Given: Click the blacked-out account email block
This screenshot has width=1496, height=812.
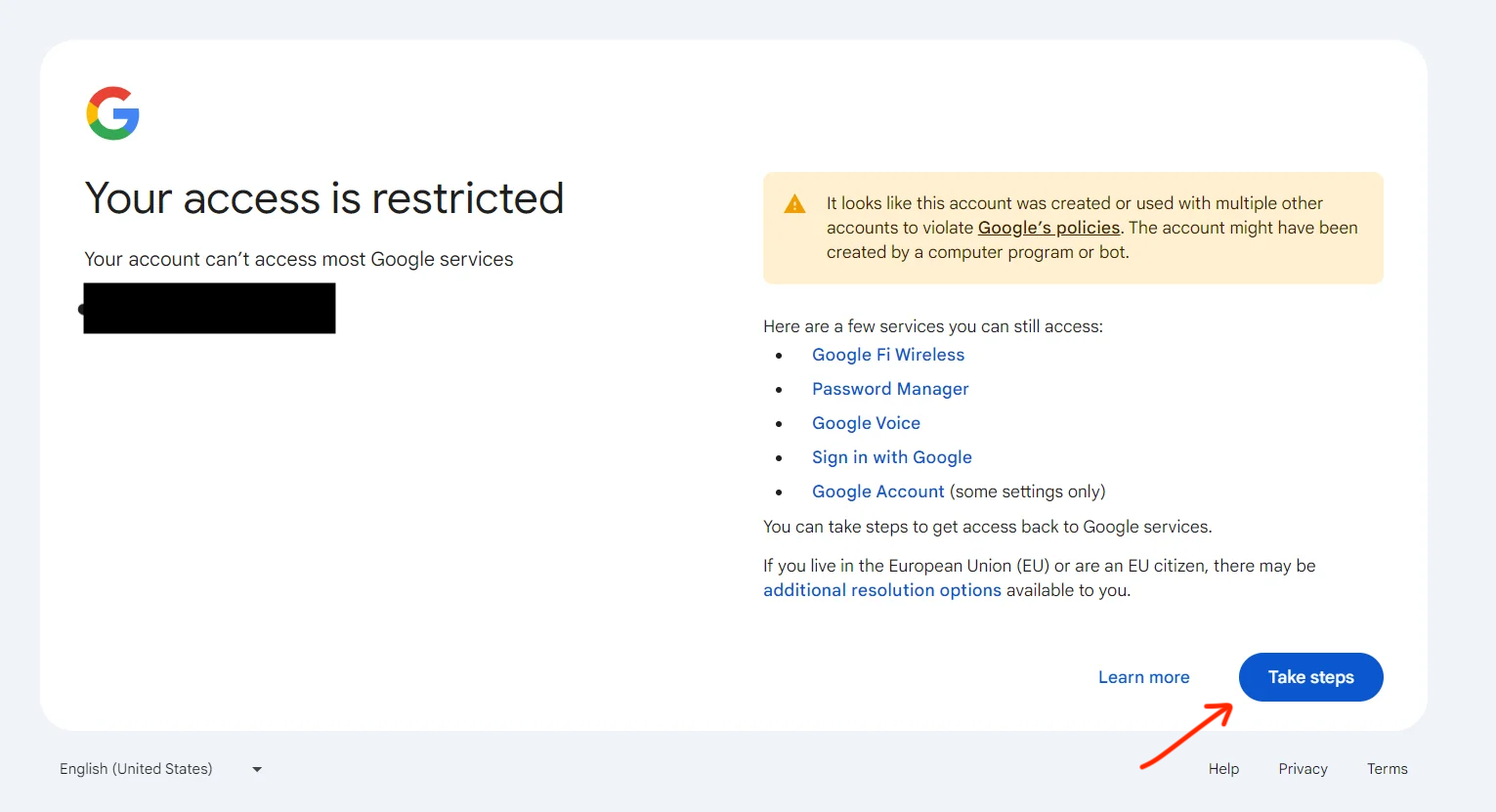Looking at the screenshot, I should tap(209, 309).
